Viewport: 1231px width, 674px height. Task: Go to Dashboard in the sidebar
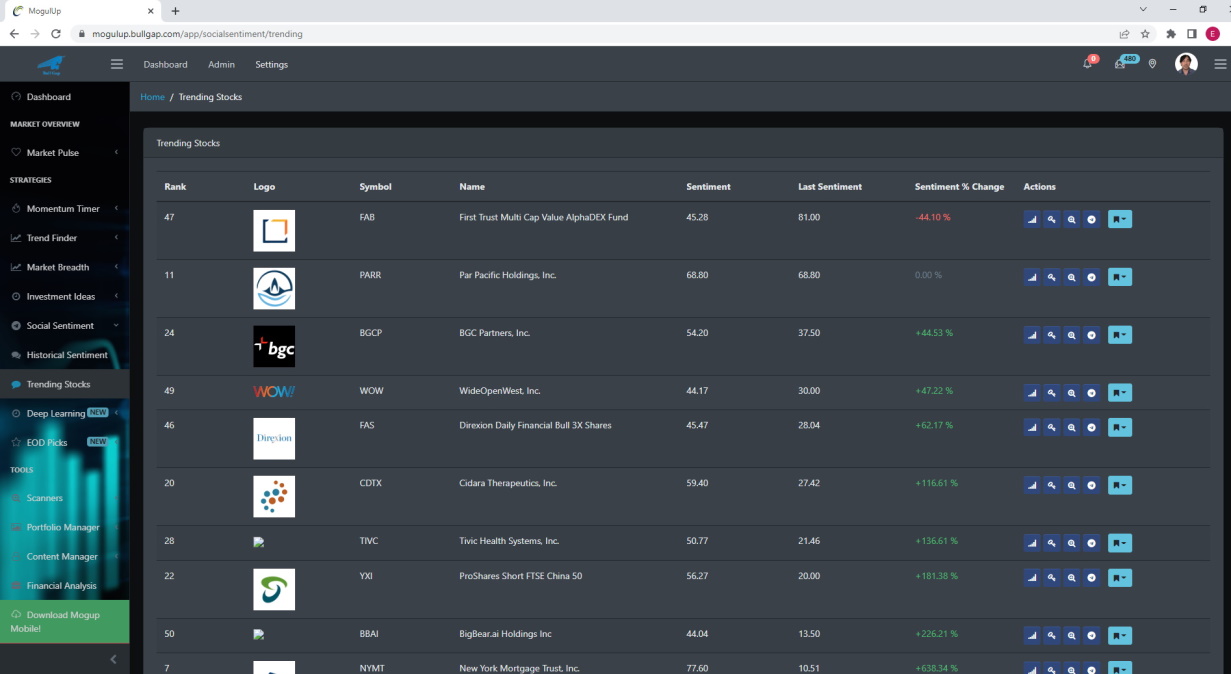pos(64,97)
